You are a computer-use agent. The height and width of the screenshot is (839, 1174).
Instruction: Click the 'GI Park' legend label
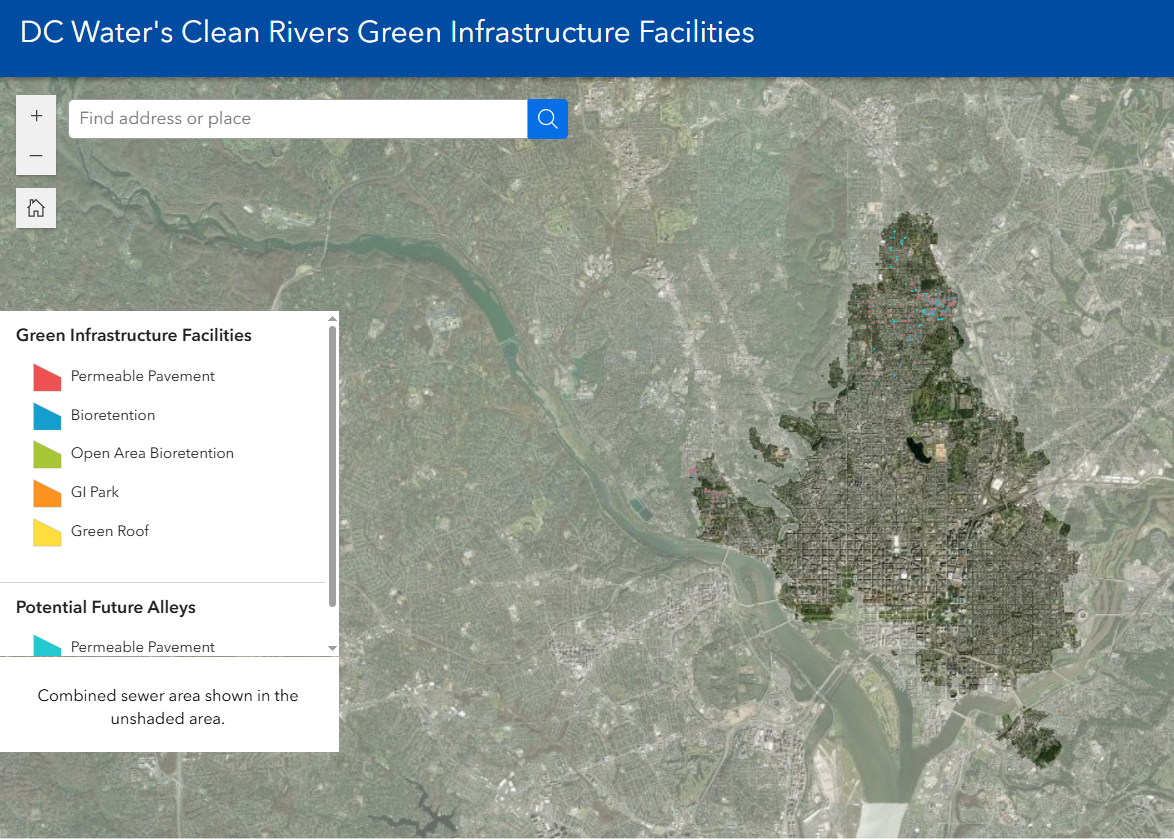tap(94, 492)
